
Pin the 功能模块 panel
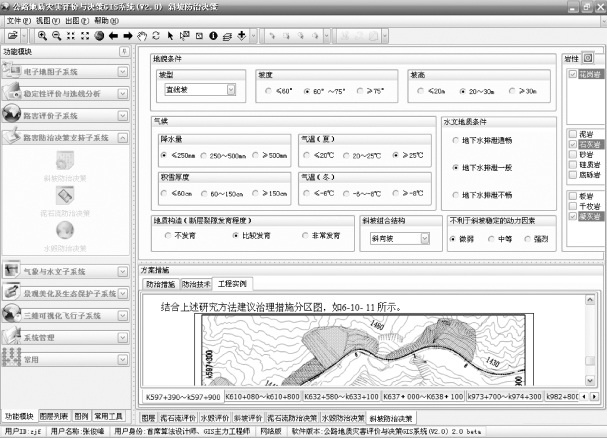pyautogui.click(x=124, y=51)
